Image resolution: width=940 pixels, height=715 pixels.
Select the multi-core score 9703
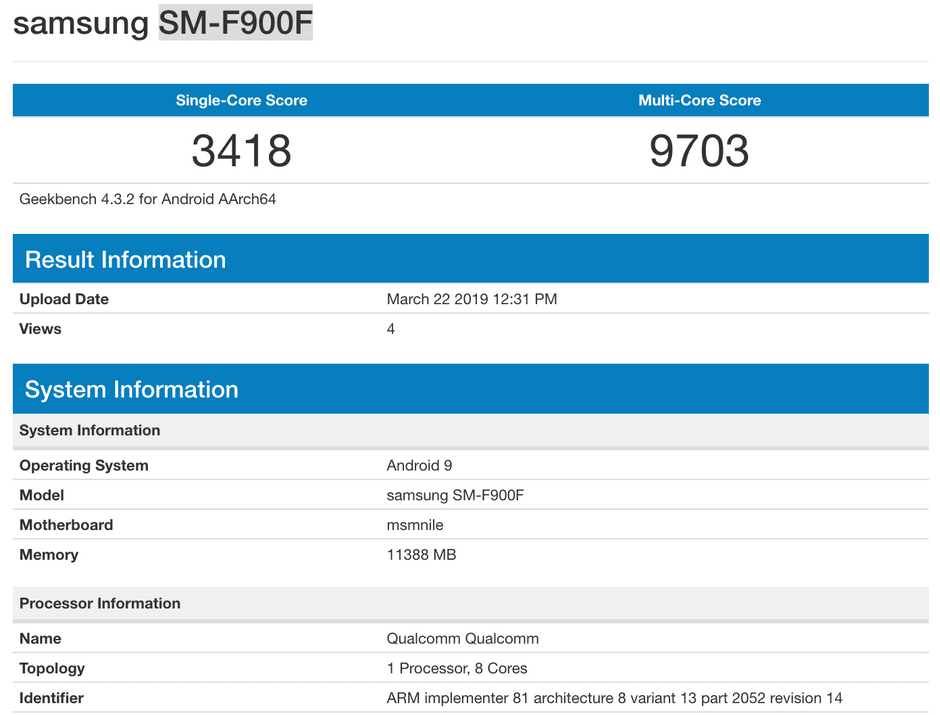[699, 151]
